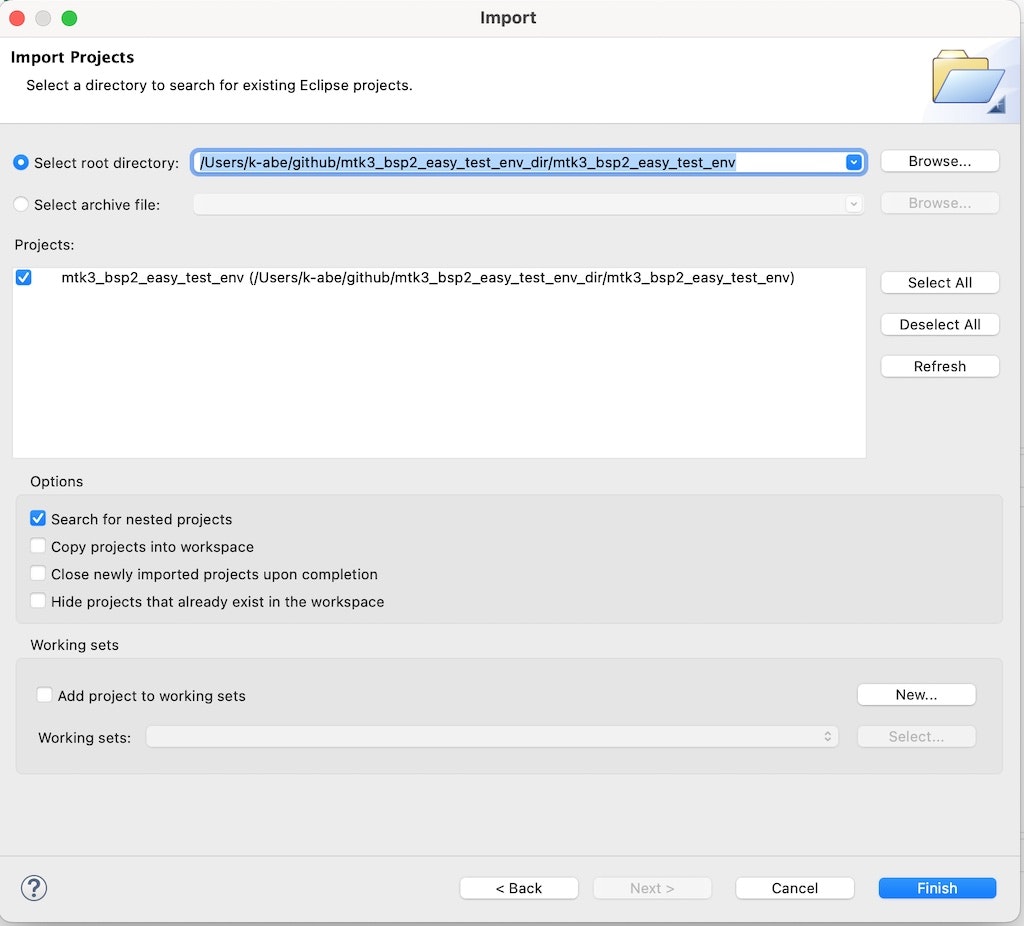The width and height of the screenshot is (1024, 926).
Task: Click Browse next to root directory
Action: [x=938, y=161]
